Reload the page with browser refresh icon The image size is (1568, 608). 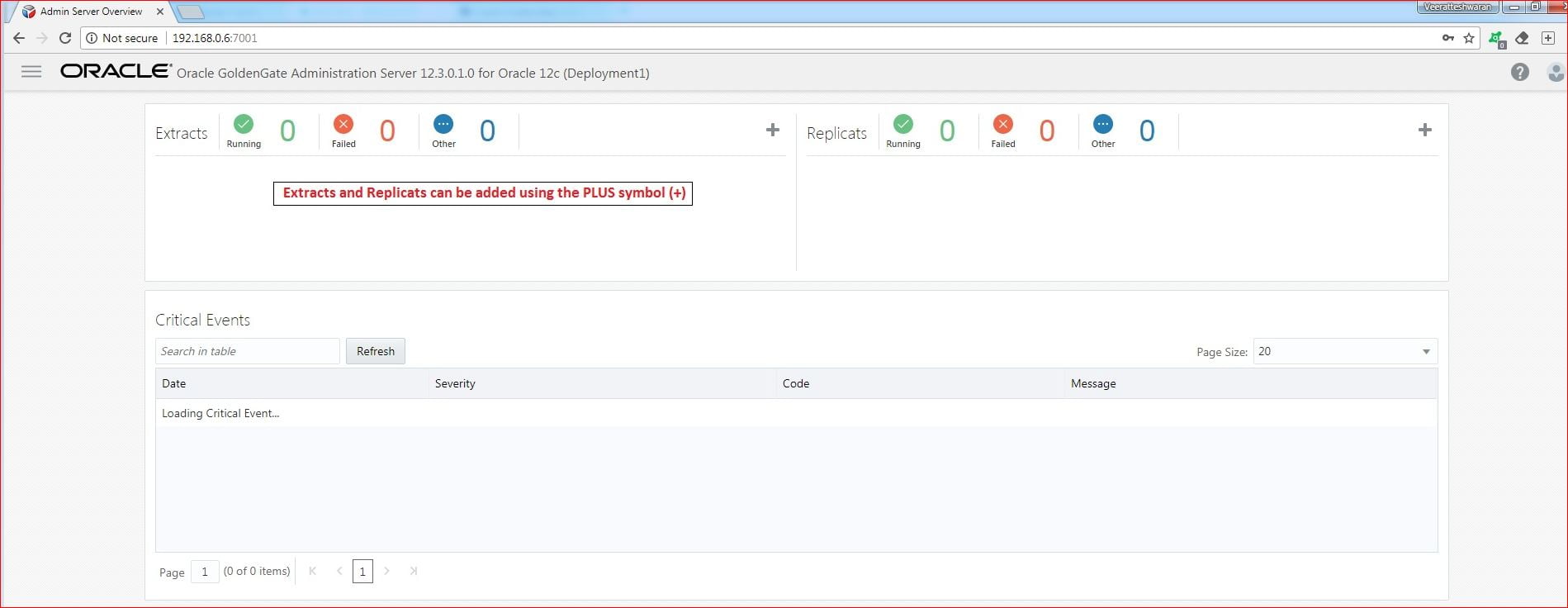tap(65, 38)
